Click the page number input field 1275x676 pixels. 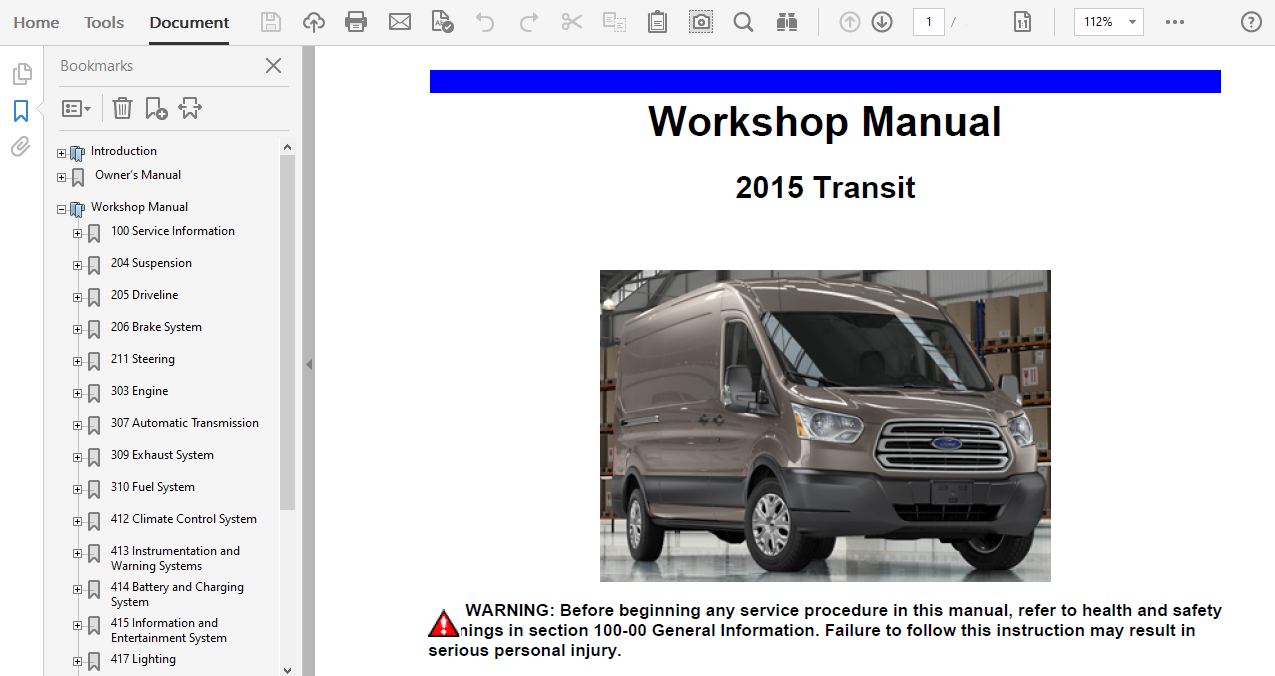[928, 22]
